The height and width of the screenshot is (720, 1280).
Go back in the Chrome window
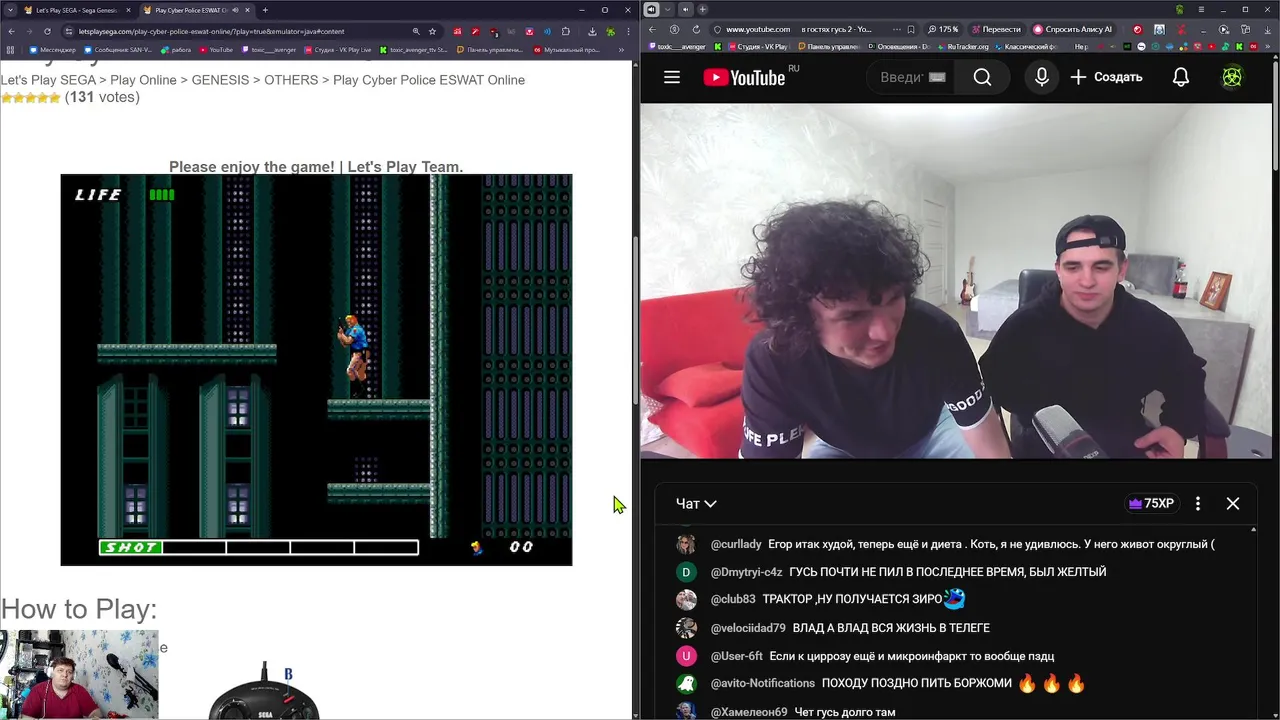click(11, 31)
